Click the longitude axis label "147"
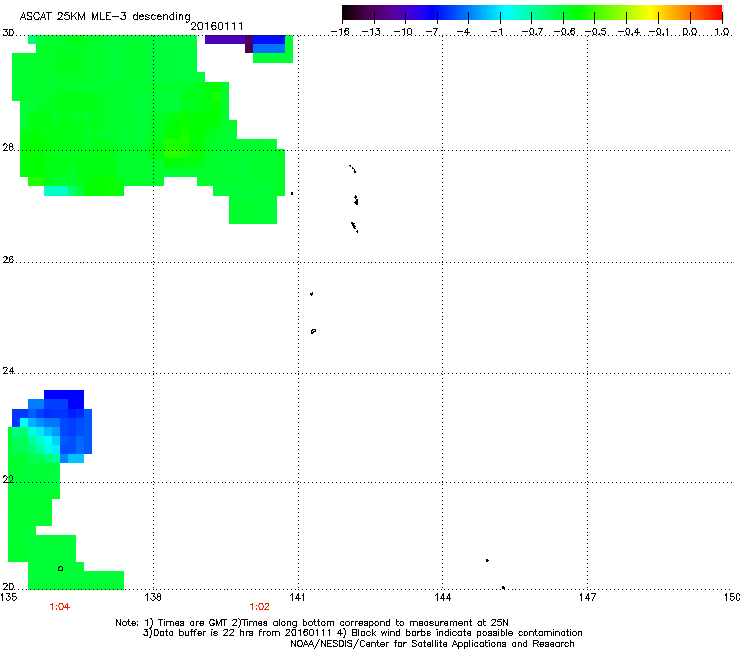The image size is (740, 650). coord(587,597)
